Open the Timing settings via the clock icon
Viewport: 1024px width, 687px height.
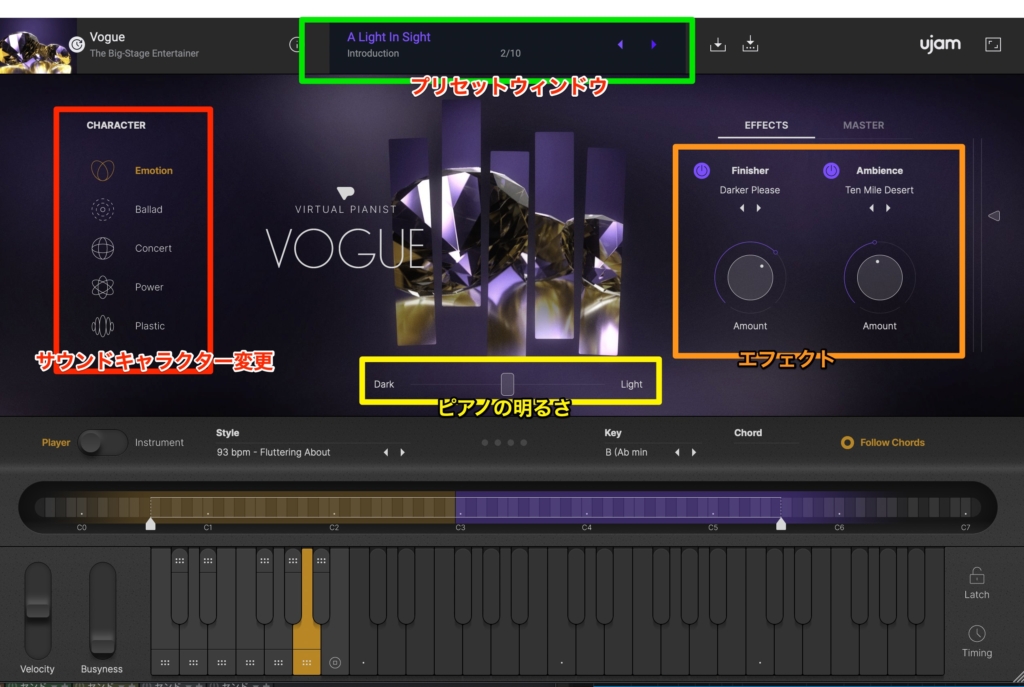click(976, 636)
